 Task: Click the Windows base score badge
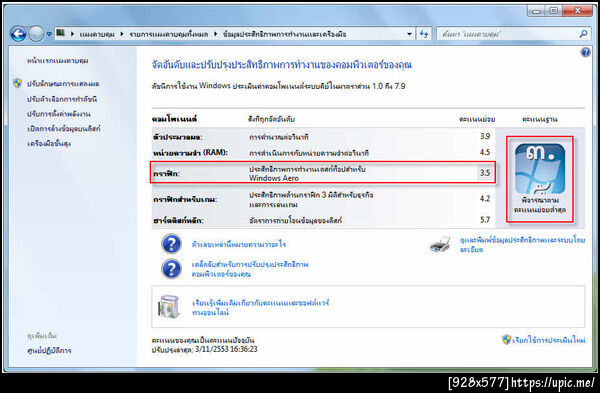[540, 169]
